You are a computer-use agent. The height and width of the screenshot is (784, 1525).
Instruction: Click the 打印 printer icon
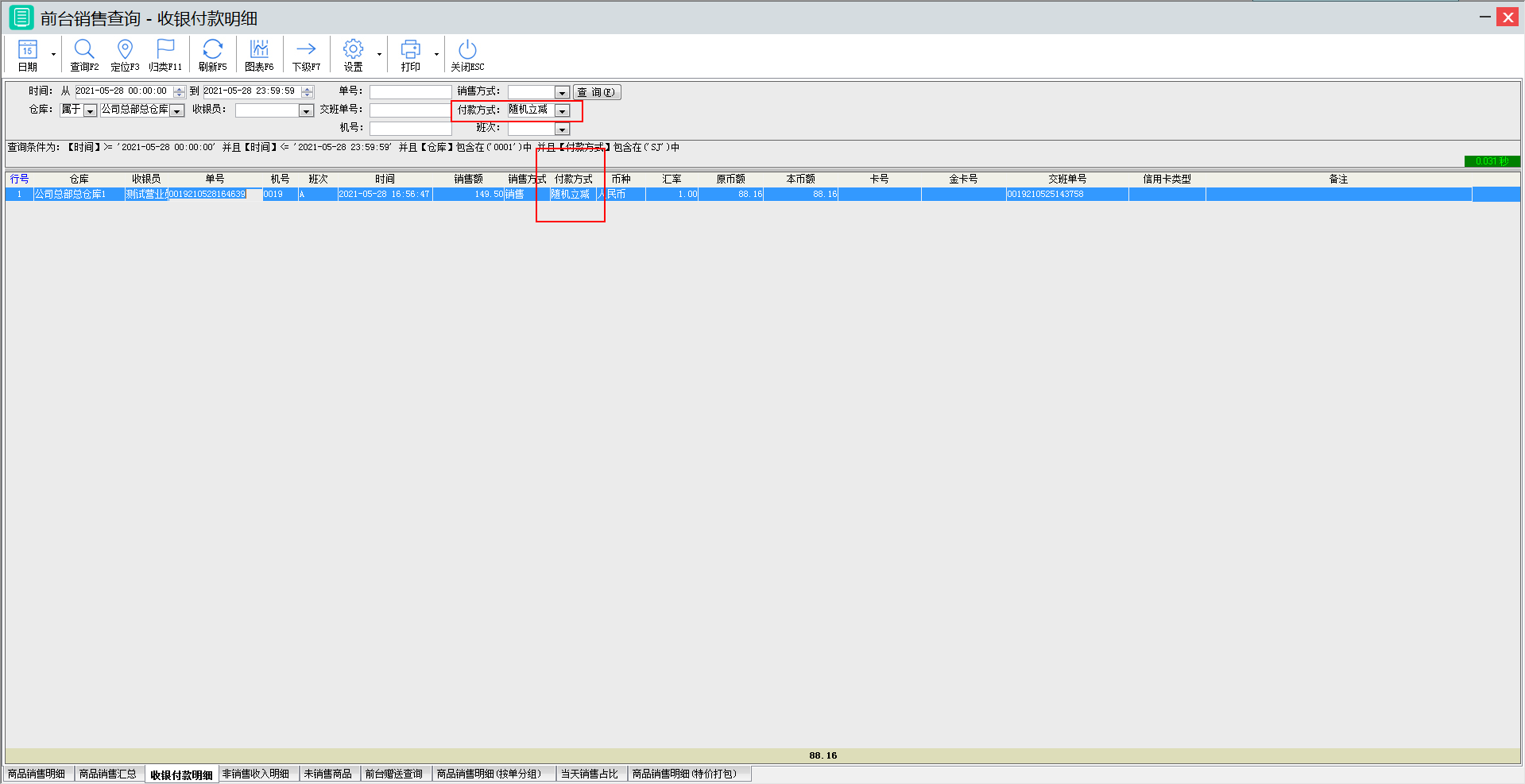[x=410, y=49]
